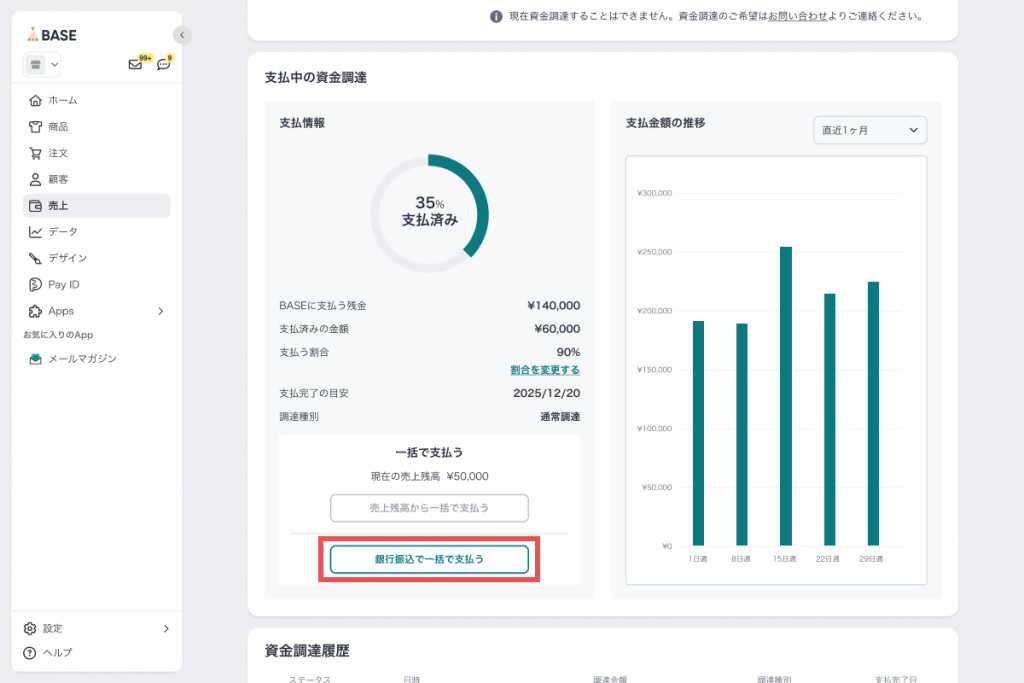Click 銀行振込で一括で支払う button
Screen dimensions: 1024x683
[x=429, y=559]
